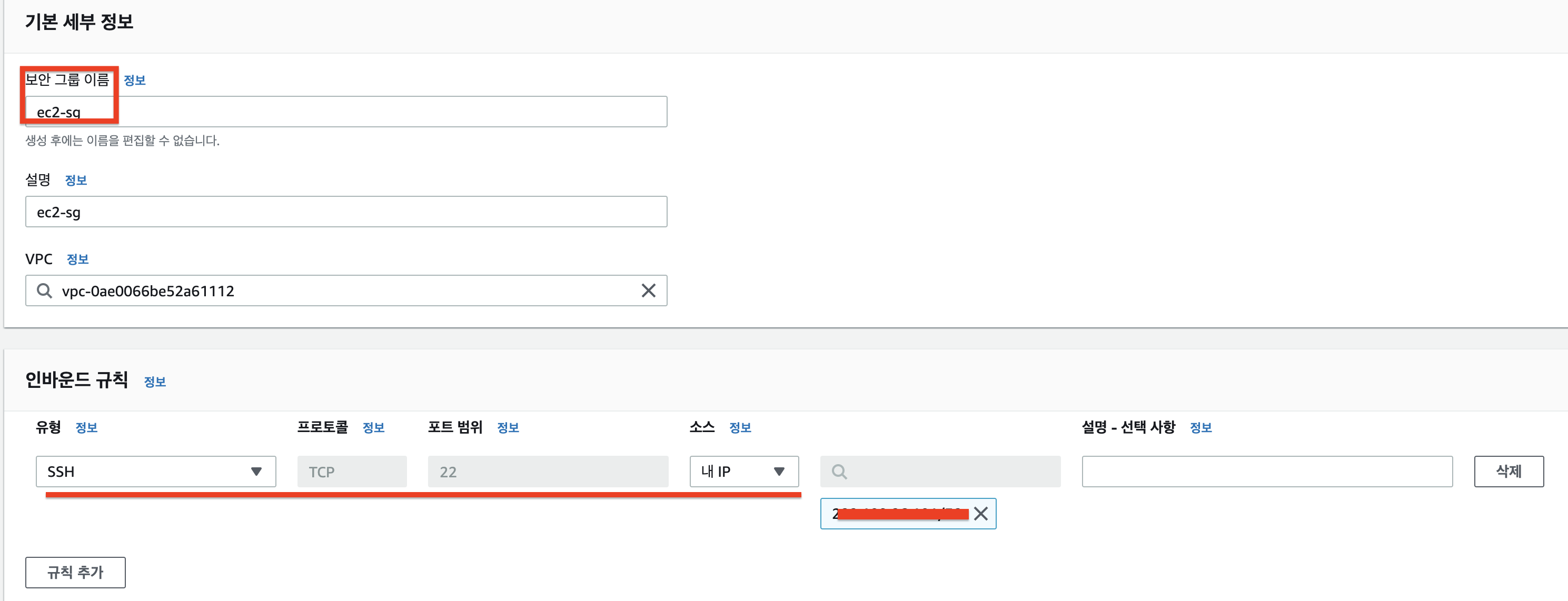This screenshot has width=1568, height=601.
Task: Clear the VPC field with X icon
Action: tap(648, 291)
